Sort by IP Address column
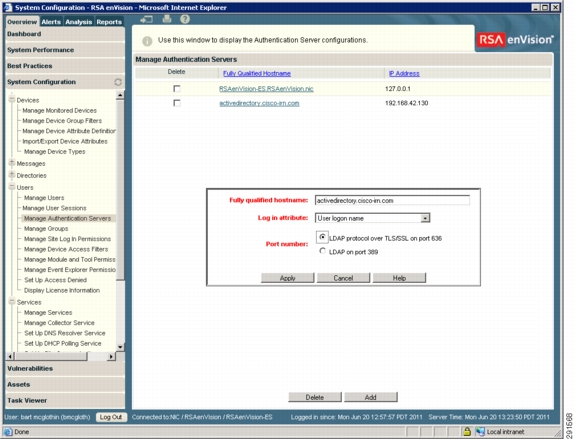The height and width of the screenshot is (447, 576). point(404,73)
